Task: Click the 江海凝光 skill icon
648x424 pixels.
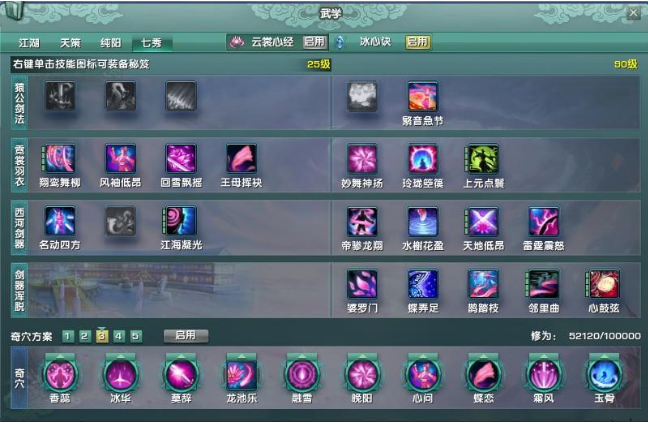Action: tap(181, 221)
